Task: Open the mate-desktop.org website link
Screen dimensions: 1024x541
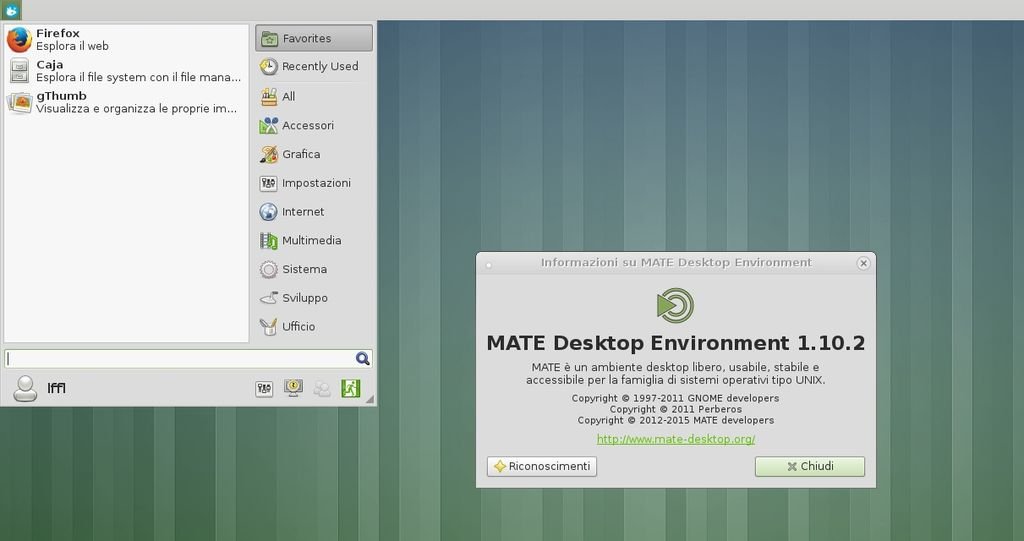Action: [675, 439]
